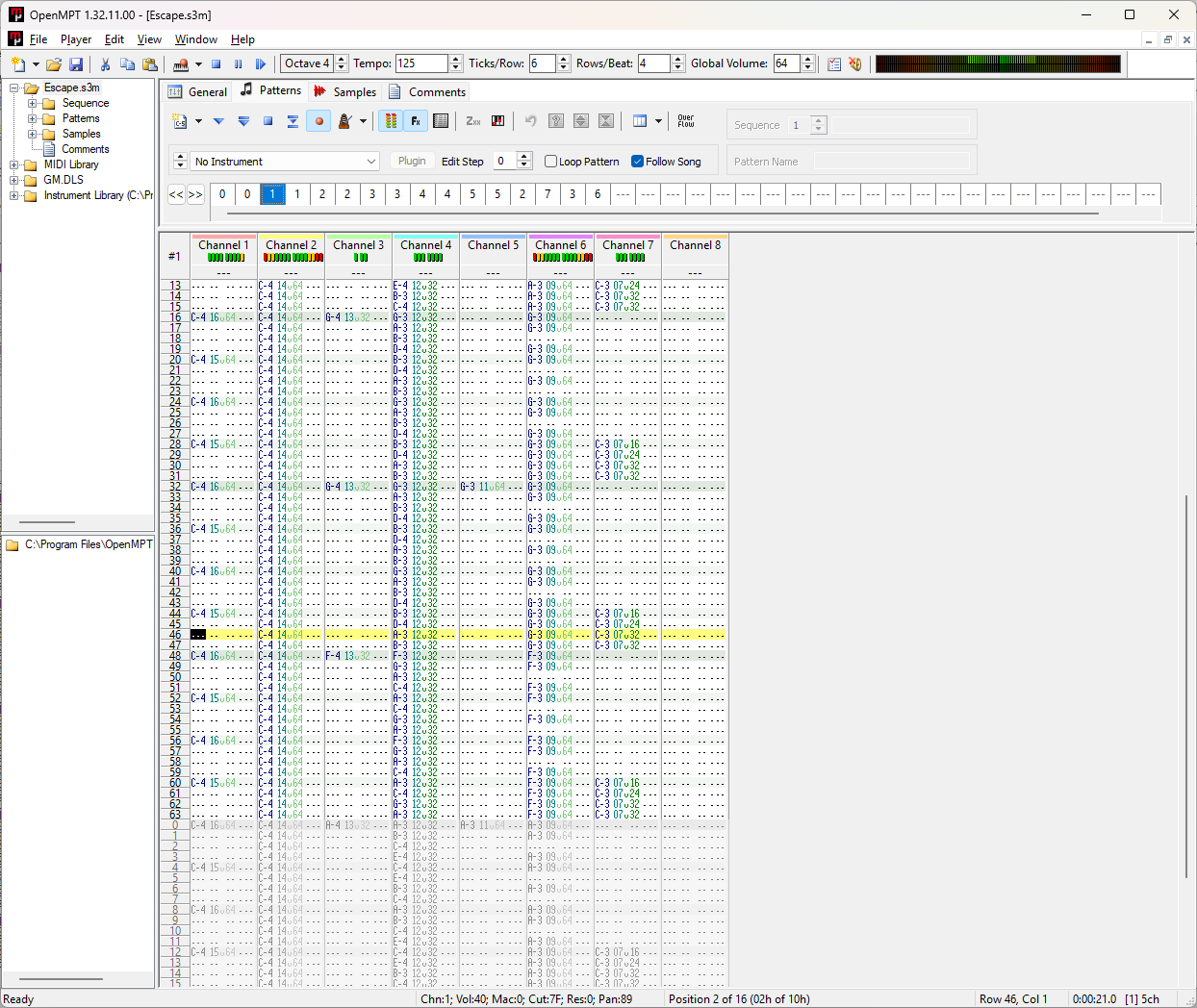Save the module with floppy disk icon
This screenshot has width=1197, height=1008.
click(76, 64)
